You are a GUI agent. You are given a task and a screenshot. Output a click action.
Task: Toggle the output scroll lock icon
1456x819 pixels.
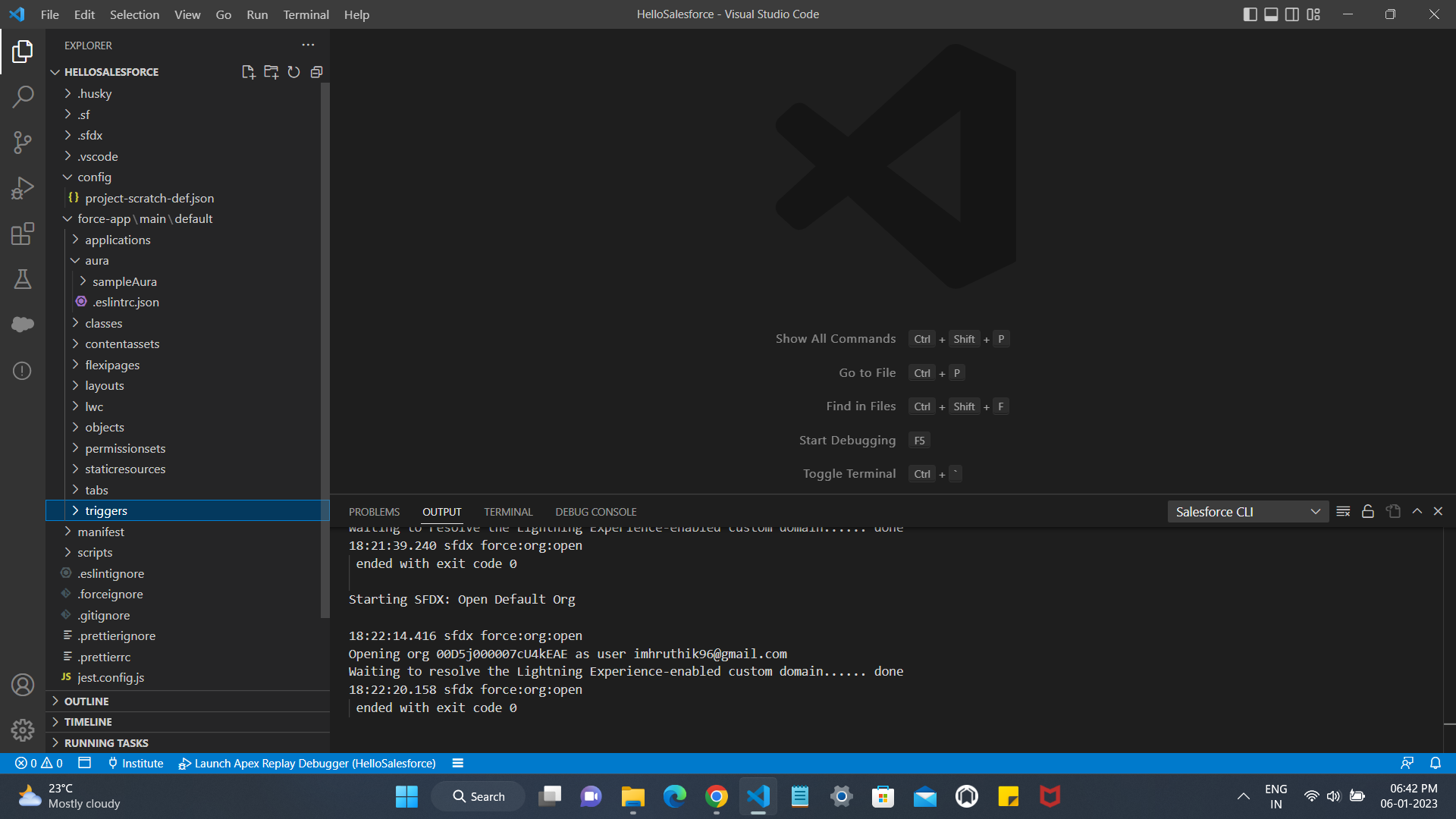click(x=1368, y=512)
